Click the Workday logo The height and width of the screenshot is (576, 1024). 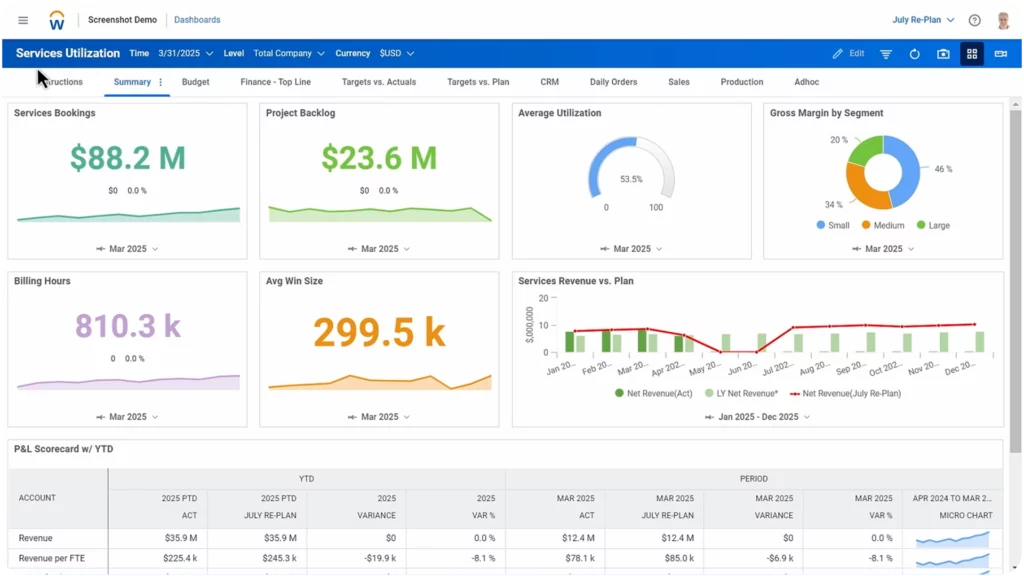pyautogui.click(x=57, y=19)
